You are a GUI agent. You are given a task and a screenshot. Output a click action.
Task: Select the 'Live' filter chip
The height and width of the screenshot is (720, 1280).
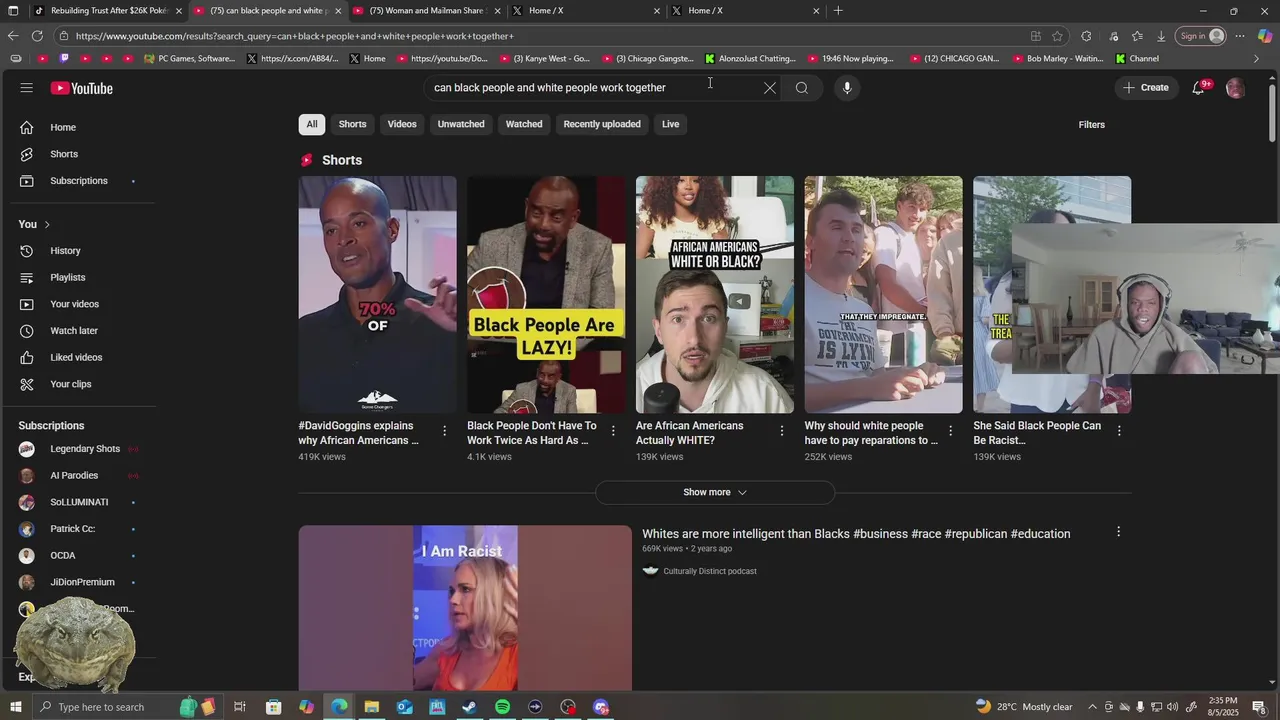coord(670,124)
